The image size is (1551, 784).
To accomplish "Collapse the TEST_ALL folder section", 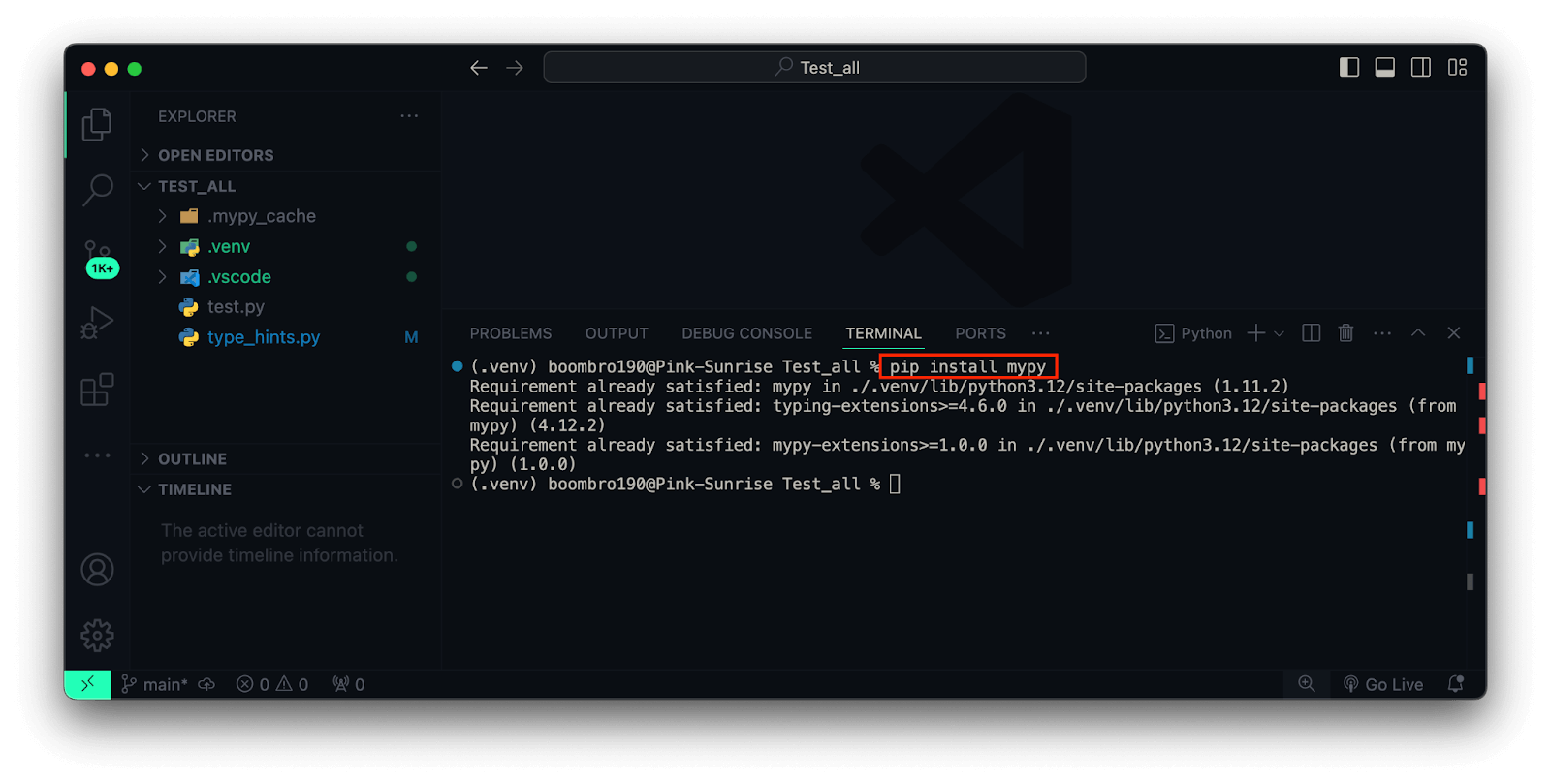I will point(286,186).
